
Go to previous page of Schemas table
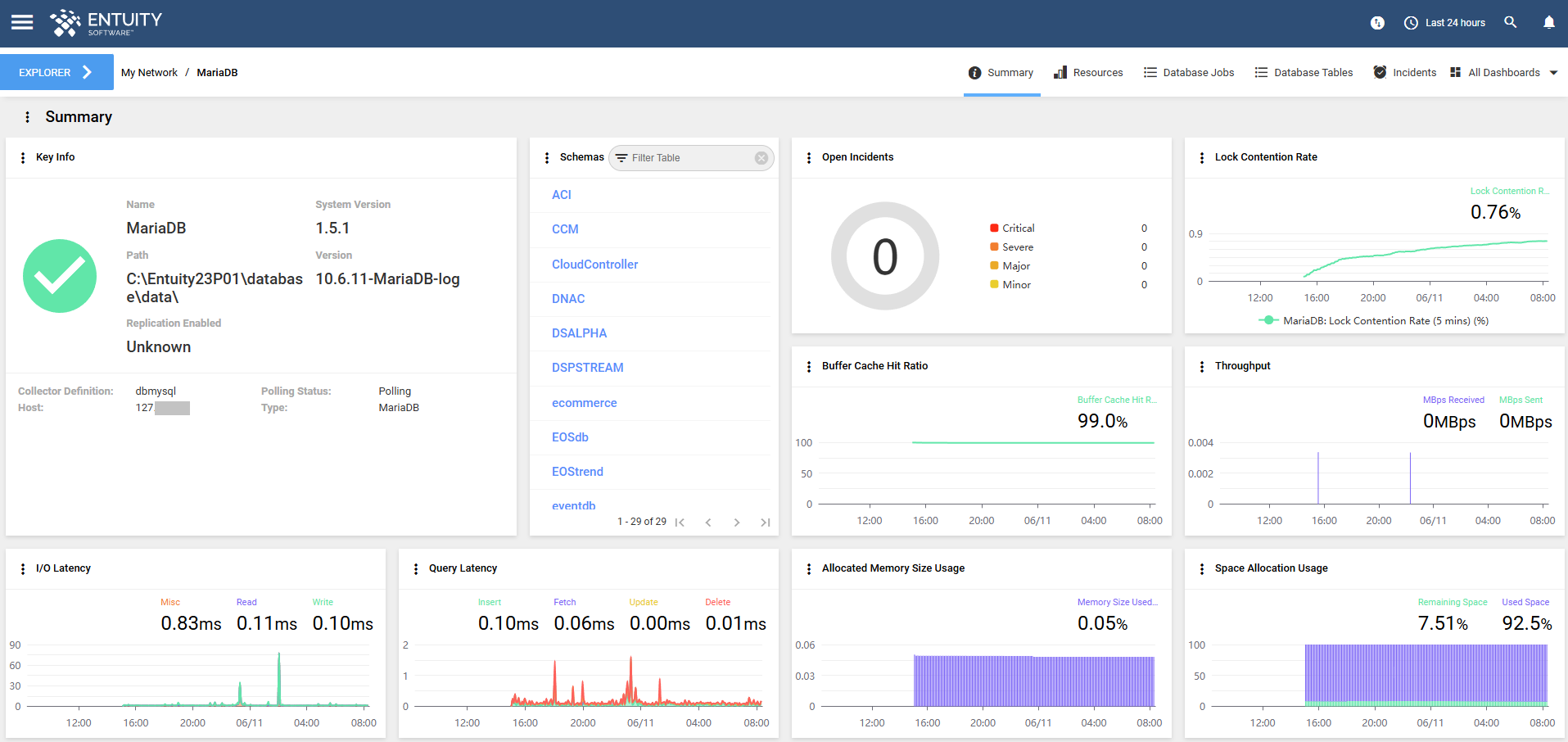pyautogui.click(x=708, y=523)
